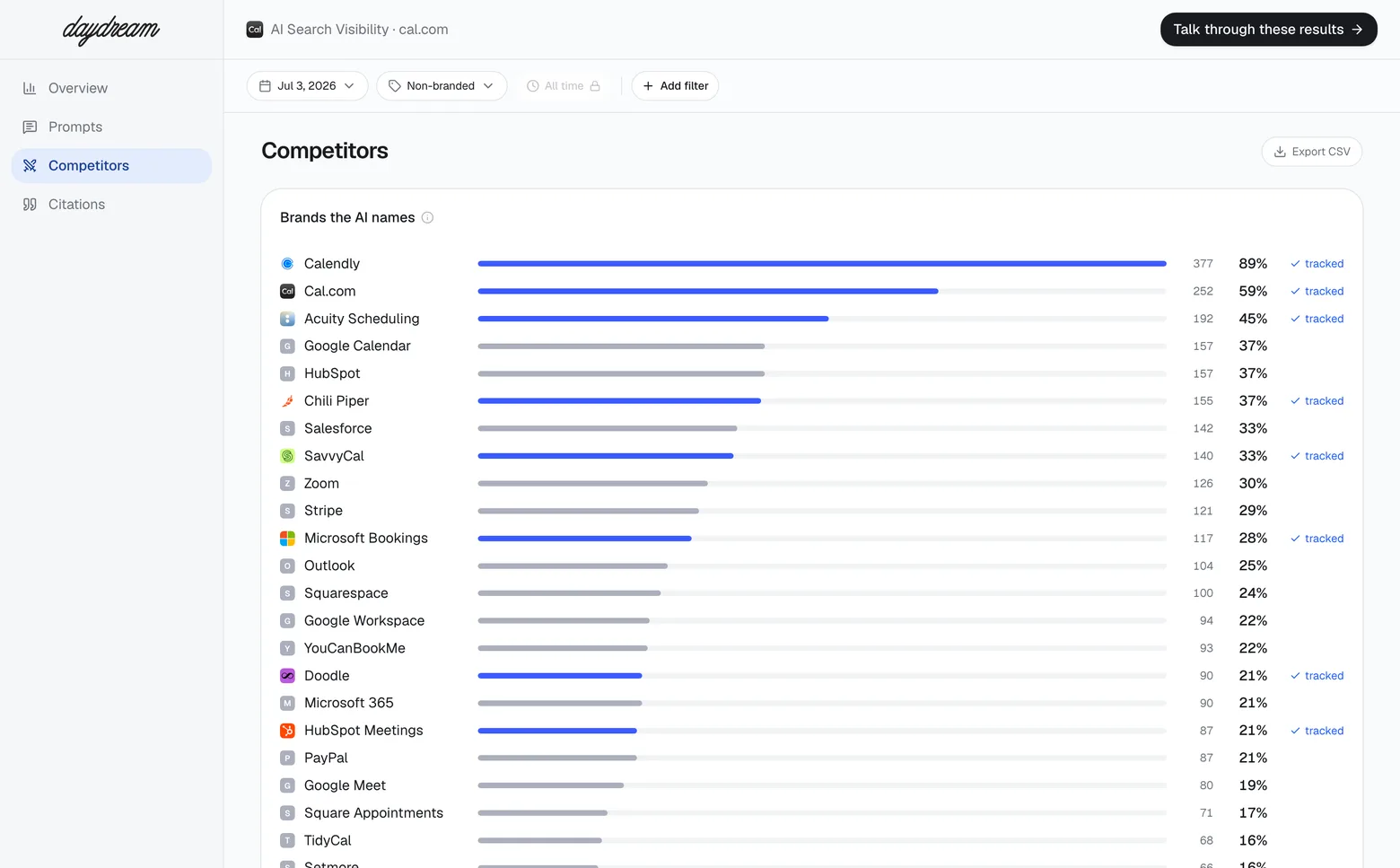The image size is (1400, 868).
Task: Click the Zoom letter avatar
Action: (287, 484)
